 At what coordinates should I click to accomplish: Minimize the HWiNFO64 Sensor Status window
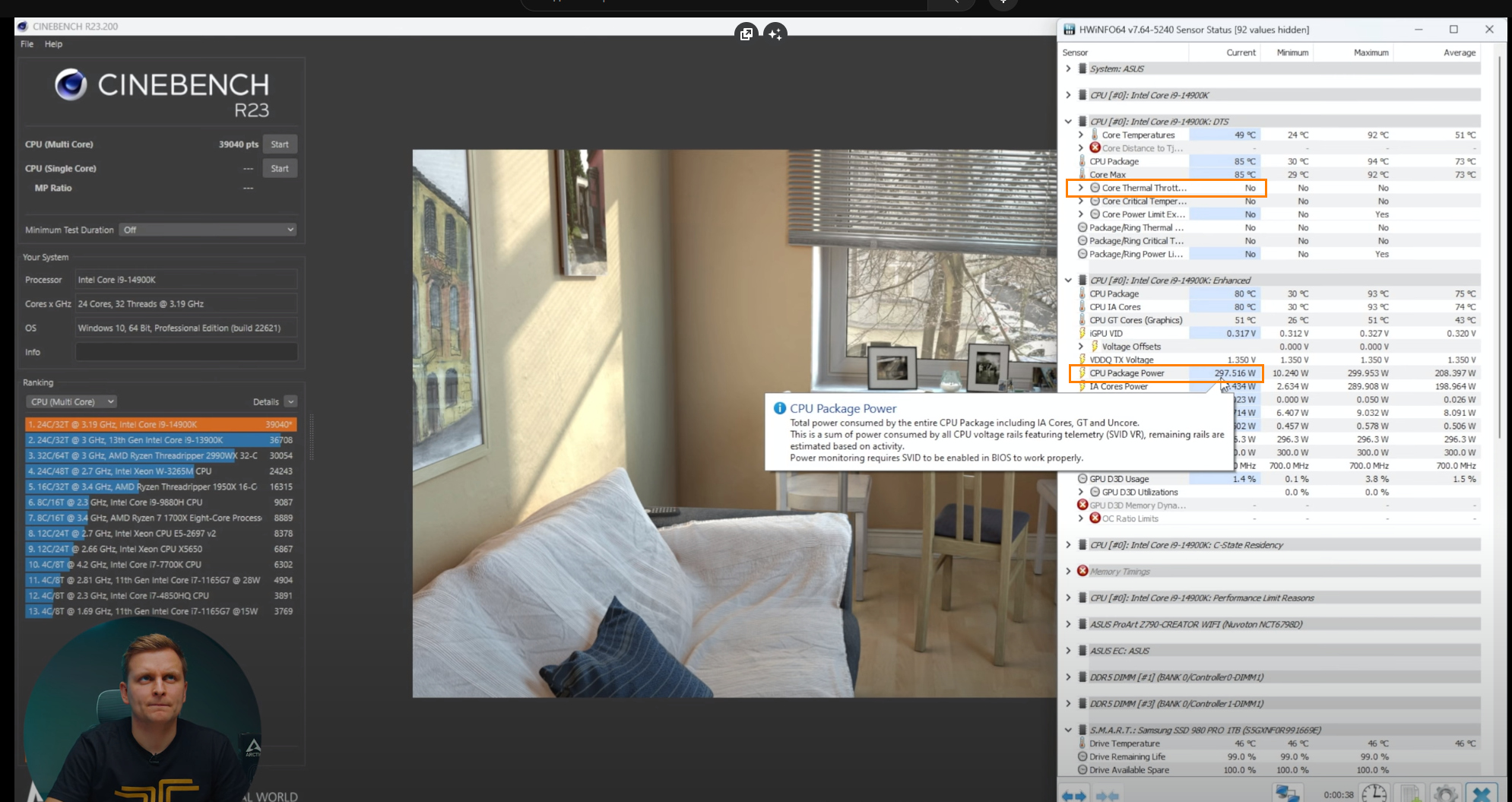[x=1418, y=30]
